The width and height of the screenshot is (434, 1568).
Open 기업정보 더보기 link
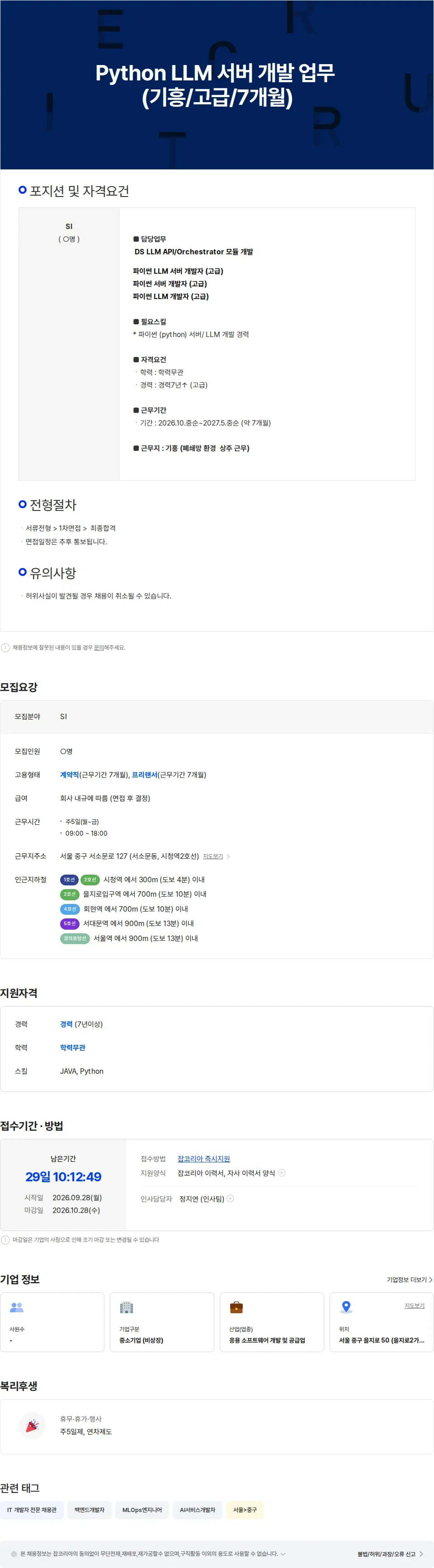(x=410, y=1280)
